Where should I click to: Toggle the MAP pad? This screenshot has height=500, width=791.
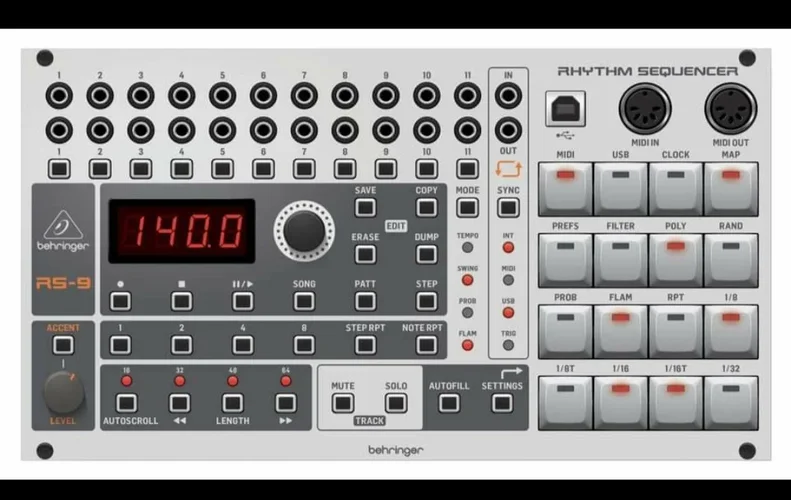coord(731,189)
